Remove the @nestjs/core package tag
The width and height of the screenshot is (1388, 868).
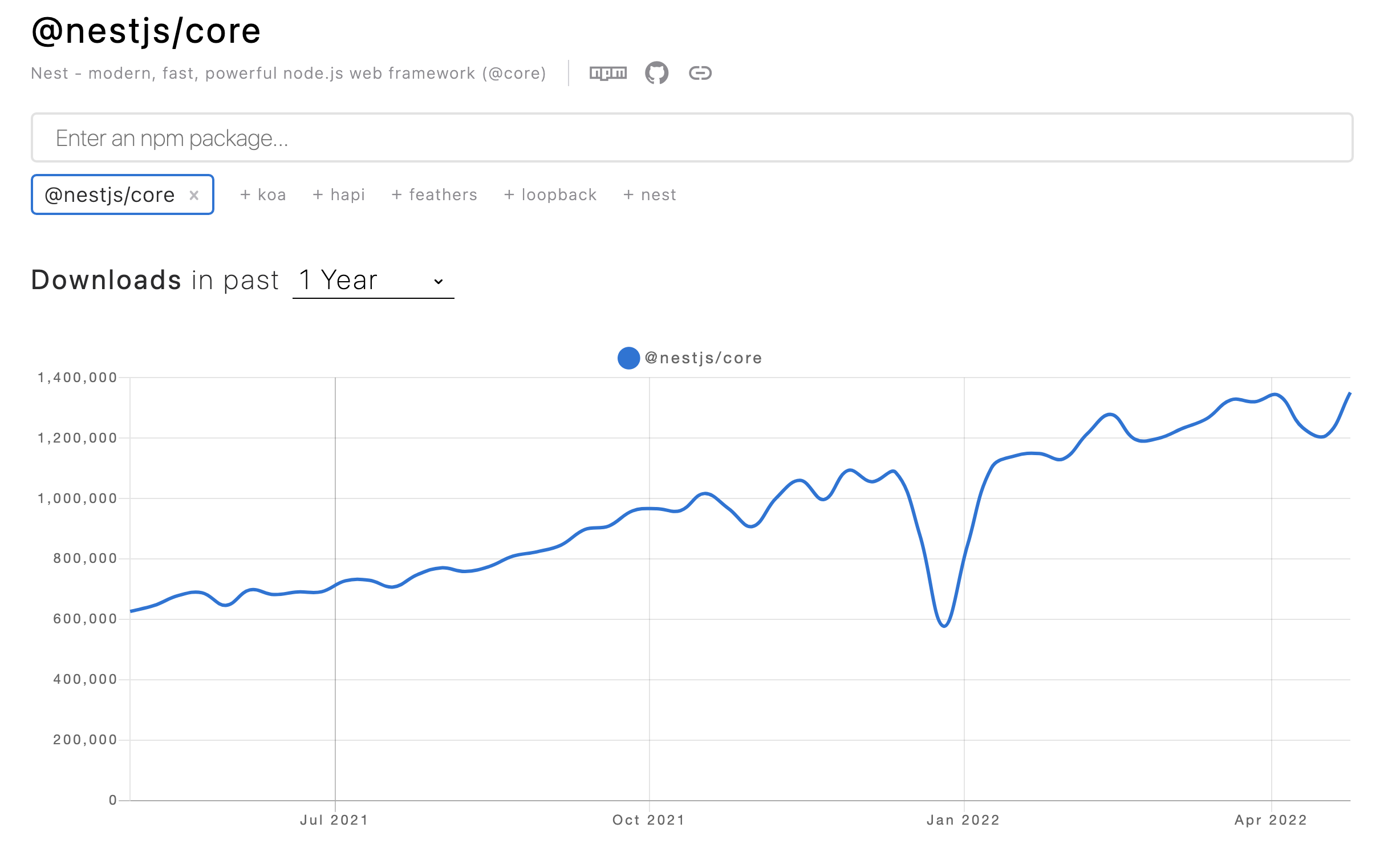(194, 195)
